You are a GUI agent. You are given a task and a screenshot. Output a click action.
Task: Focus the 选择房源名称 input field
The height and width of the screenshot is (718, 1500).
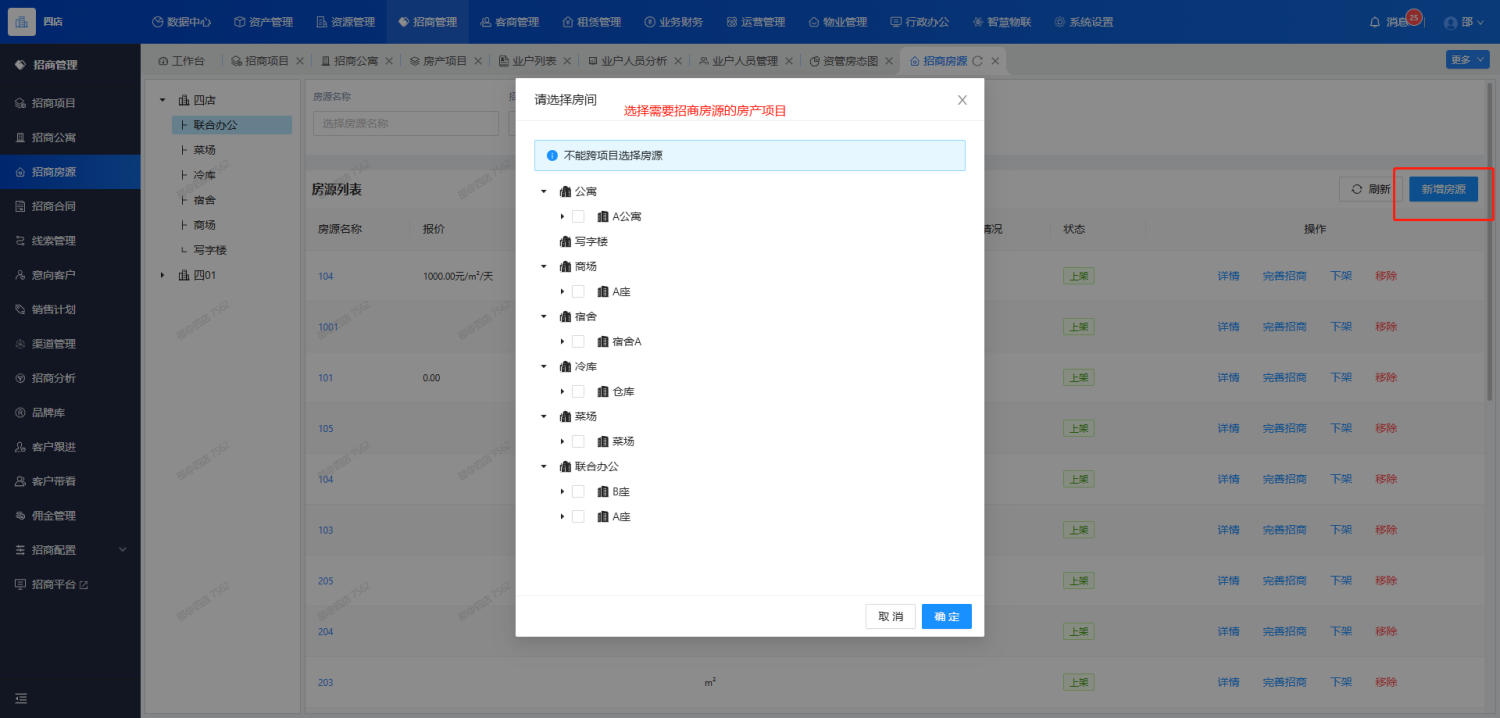406,124
